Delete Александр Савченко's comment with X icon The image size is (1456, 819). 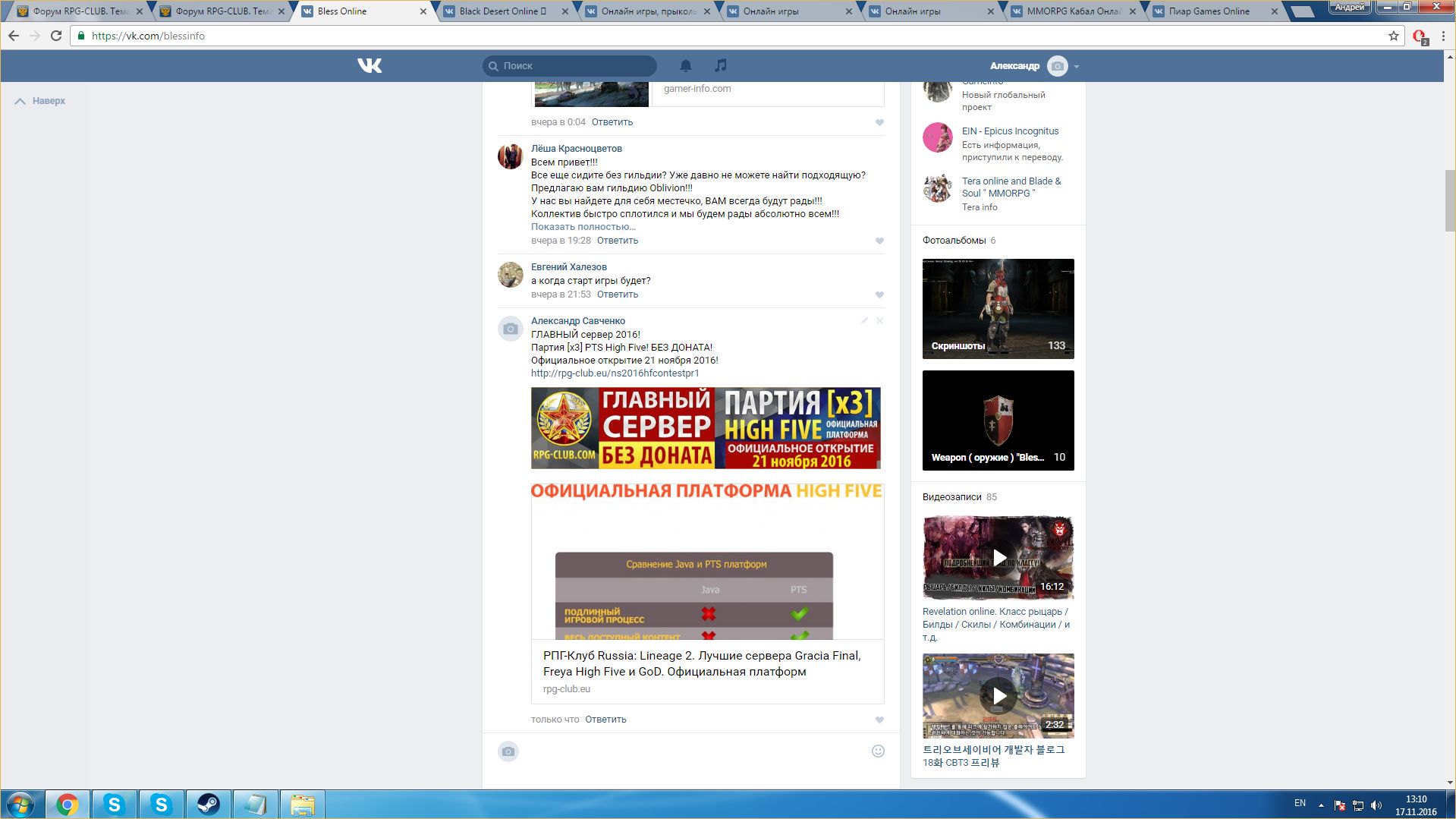pyautogui.click(x=880, y=321)
